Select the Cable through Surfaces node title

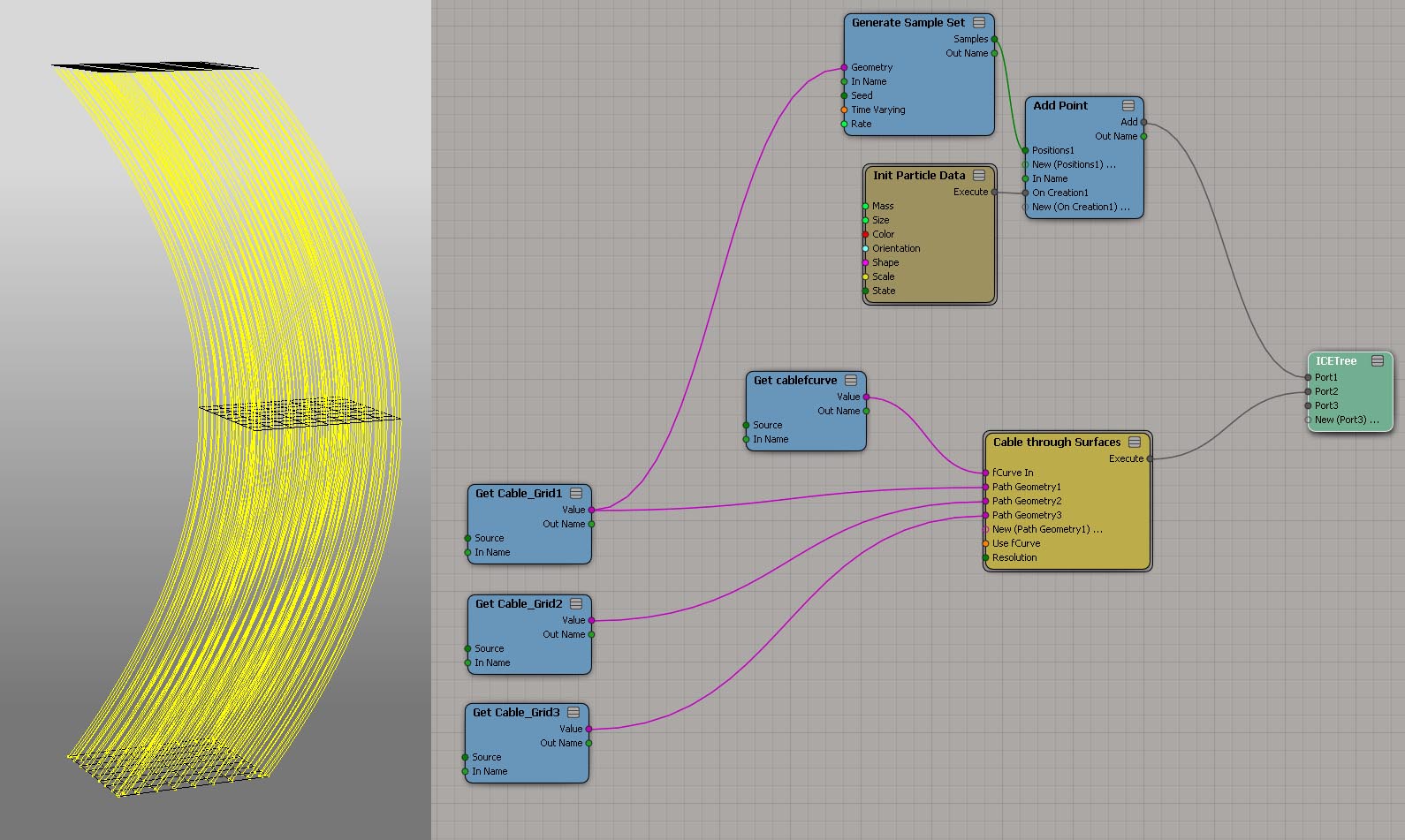1056,443
